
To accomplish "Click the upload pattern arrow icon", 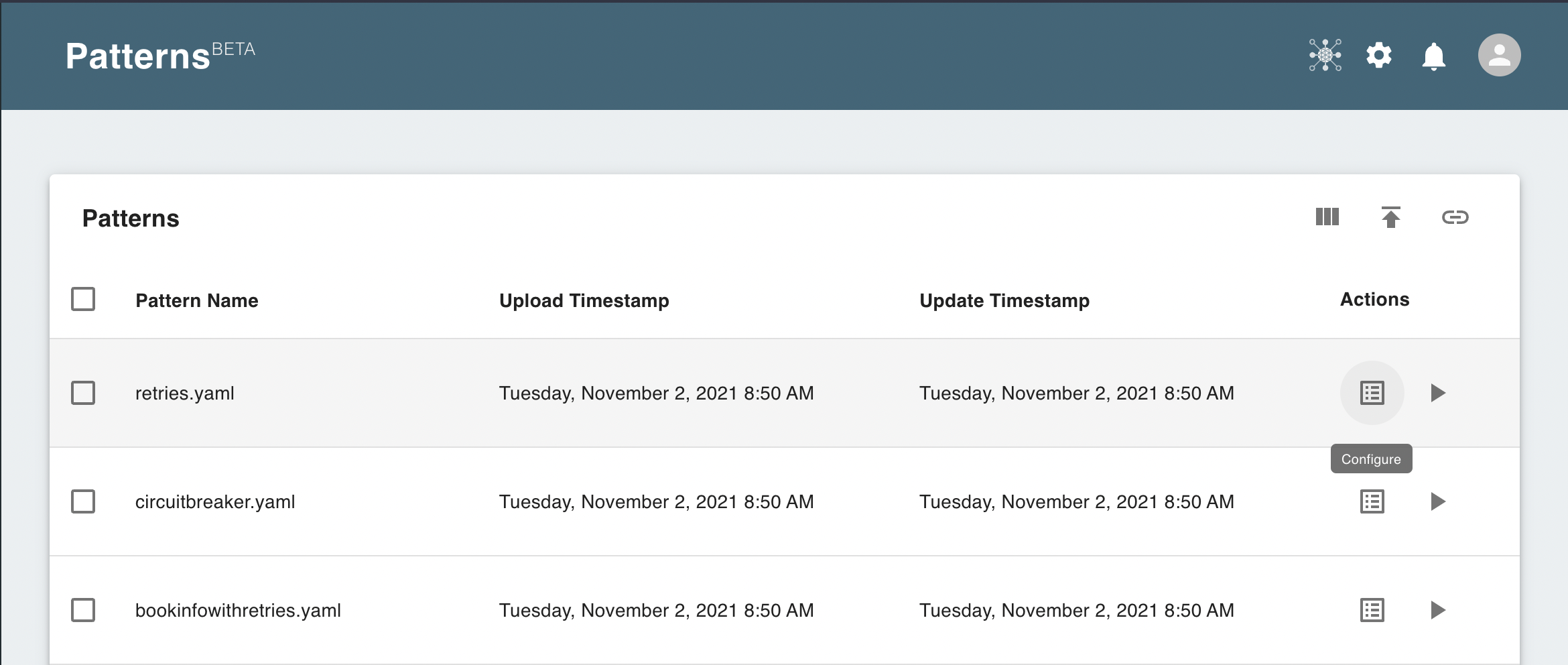I will [1390, 217].
